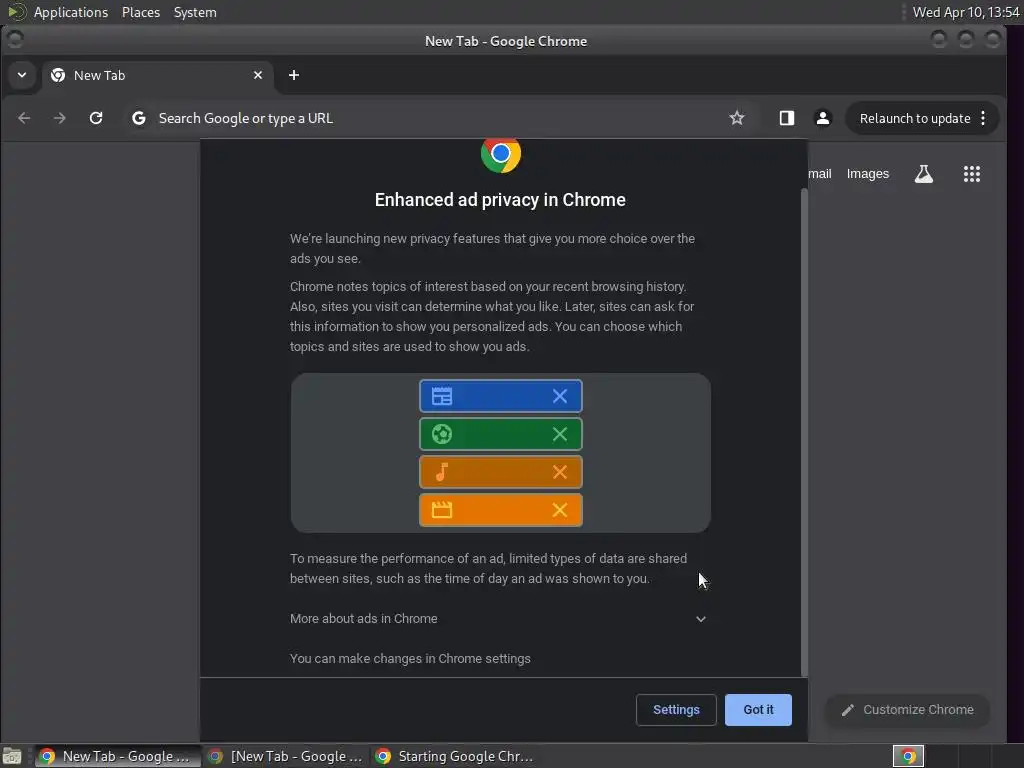The image size is (1024, 768).
Task: Open the Images link
Action: click(x=867, y=174)
